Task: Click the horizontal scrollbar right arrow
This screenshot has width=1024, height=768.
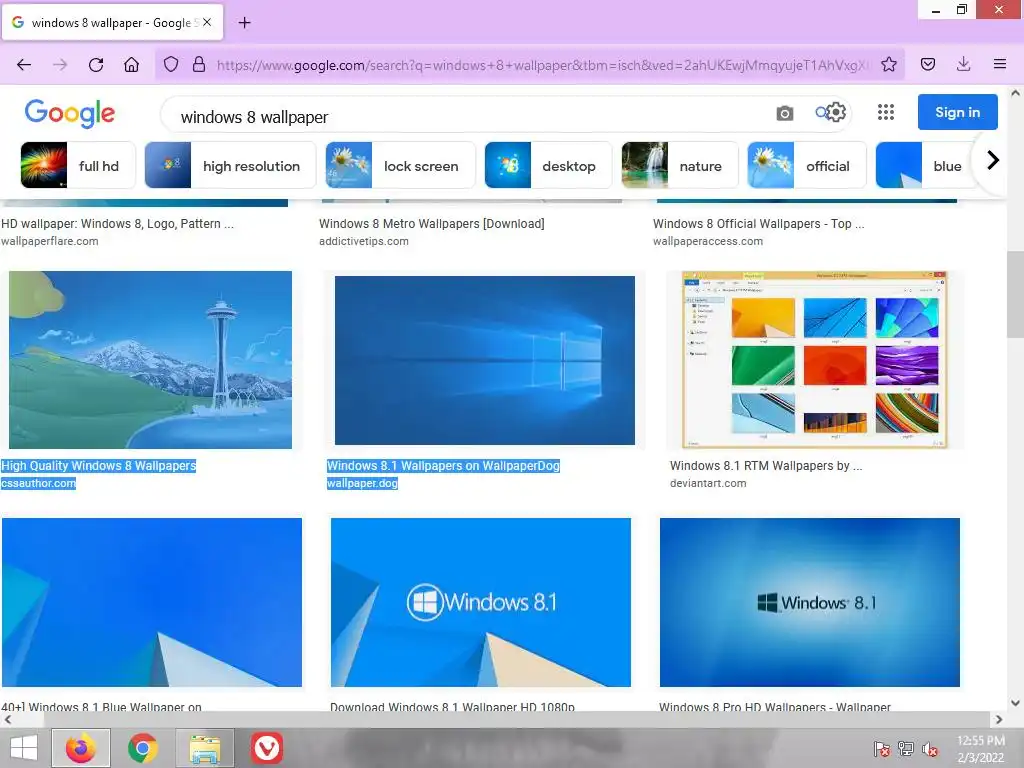Action: pyautogui.click(x=999, y=720)
